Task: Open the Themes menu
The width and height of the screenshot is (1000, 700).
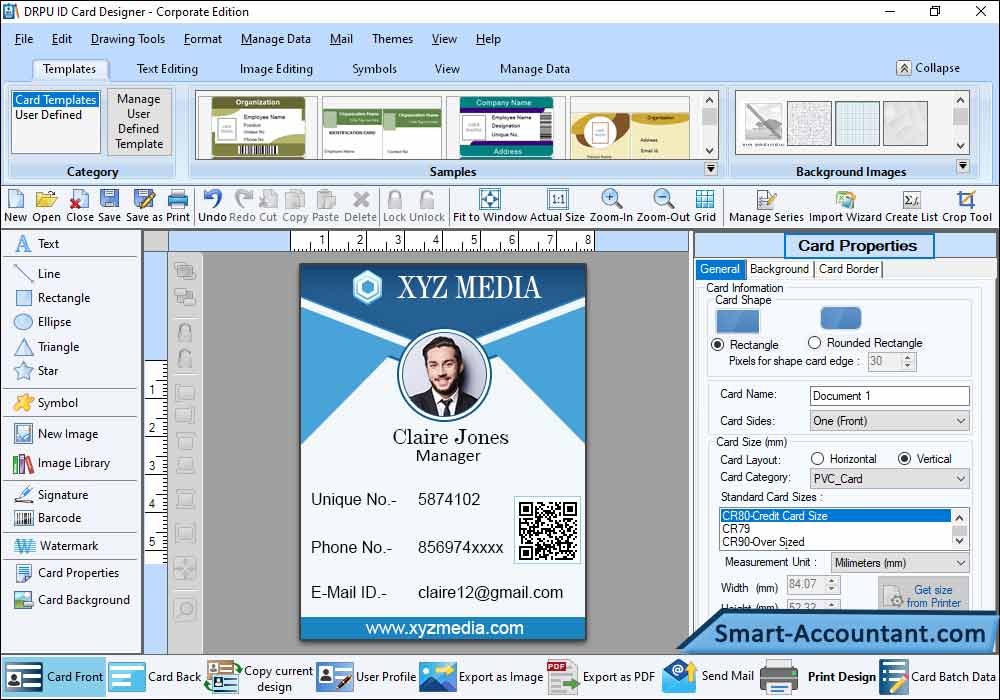Action: [x=392, y=39]
